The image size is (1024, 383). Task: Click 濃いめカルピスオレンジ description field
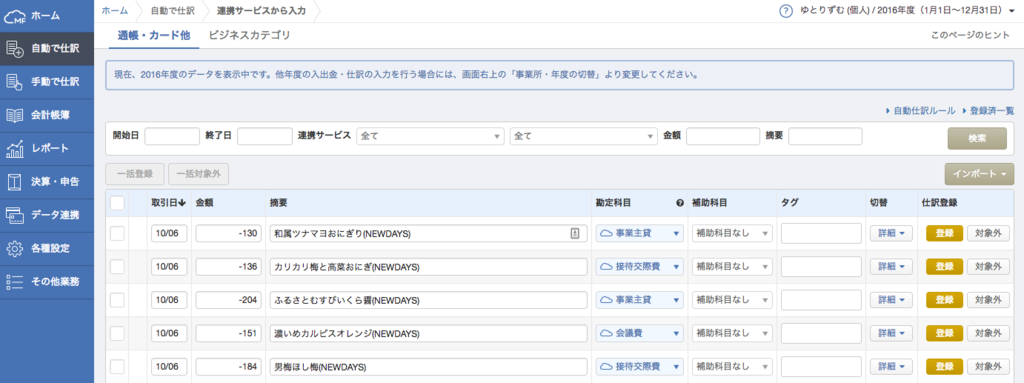click(428, 333)
